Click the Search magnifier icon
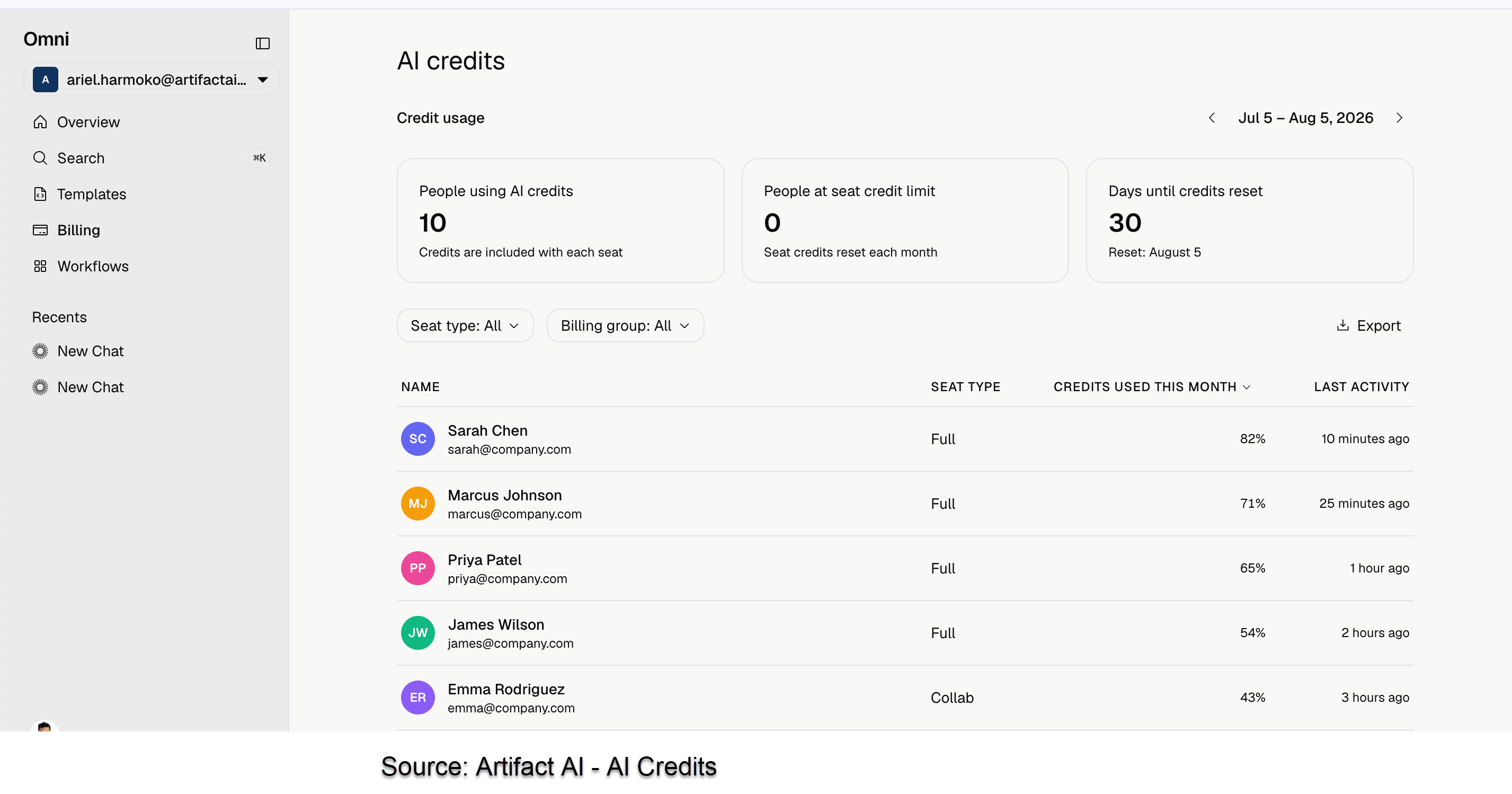The height and width of the screenshot is (794, 1512). click(x=40, y=157)
